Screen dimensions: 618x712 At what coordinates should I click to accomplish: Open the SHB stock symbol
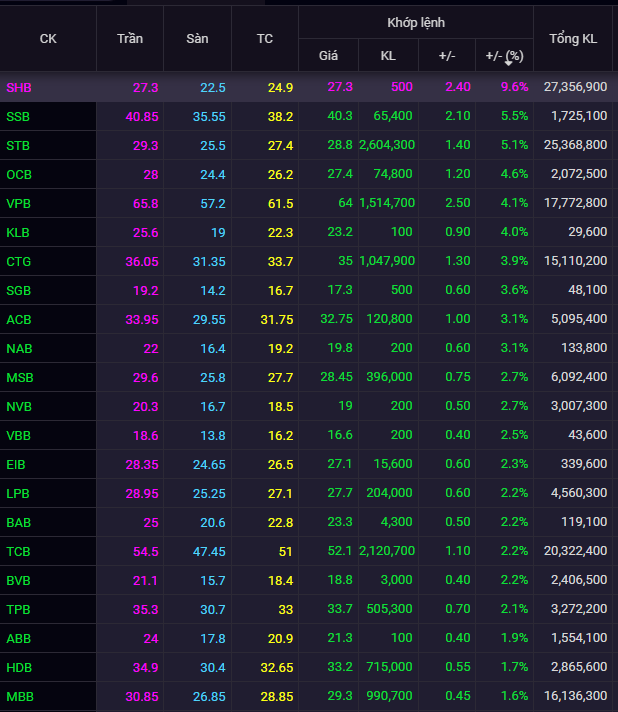click(19, 87)
